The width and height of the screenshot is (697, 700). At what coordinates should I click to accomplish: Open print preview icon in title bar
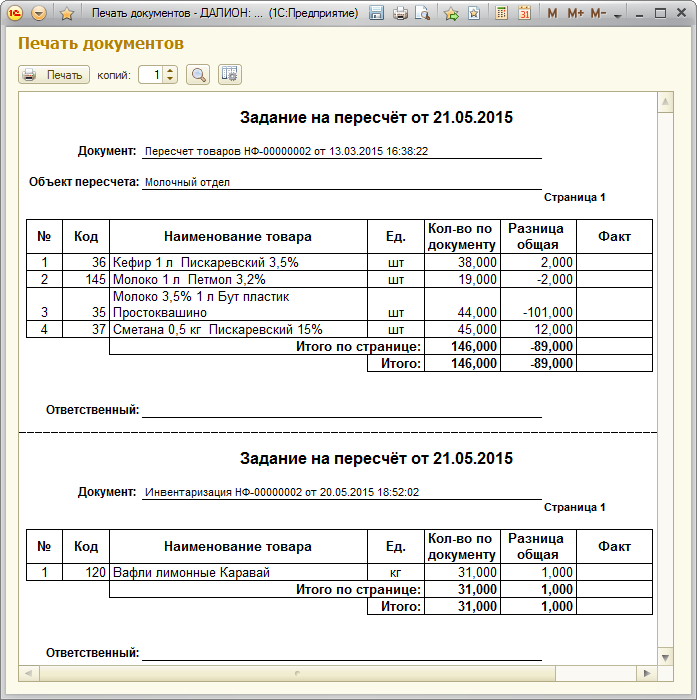[x=422, y=13]
